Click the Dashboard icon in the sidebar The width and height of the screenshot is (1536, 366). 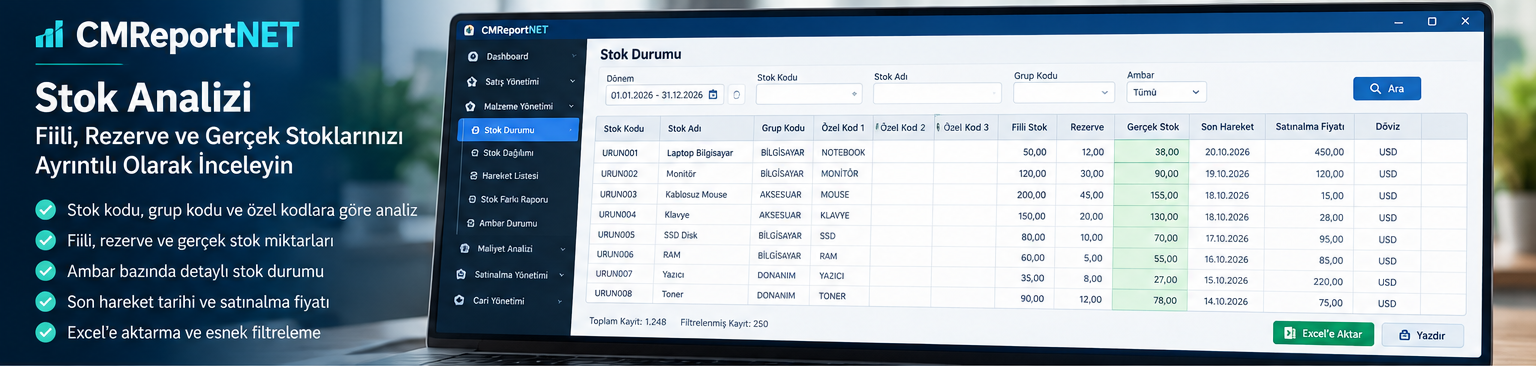pos(473,56)
